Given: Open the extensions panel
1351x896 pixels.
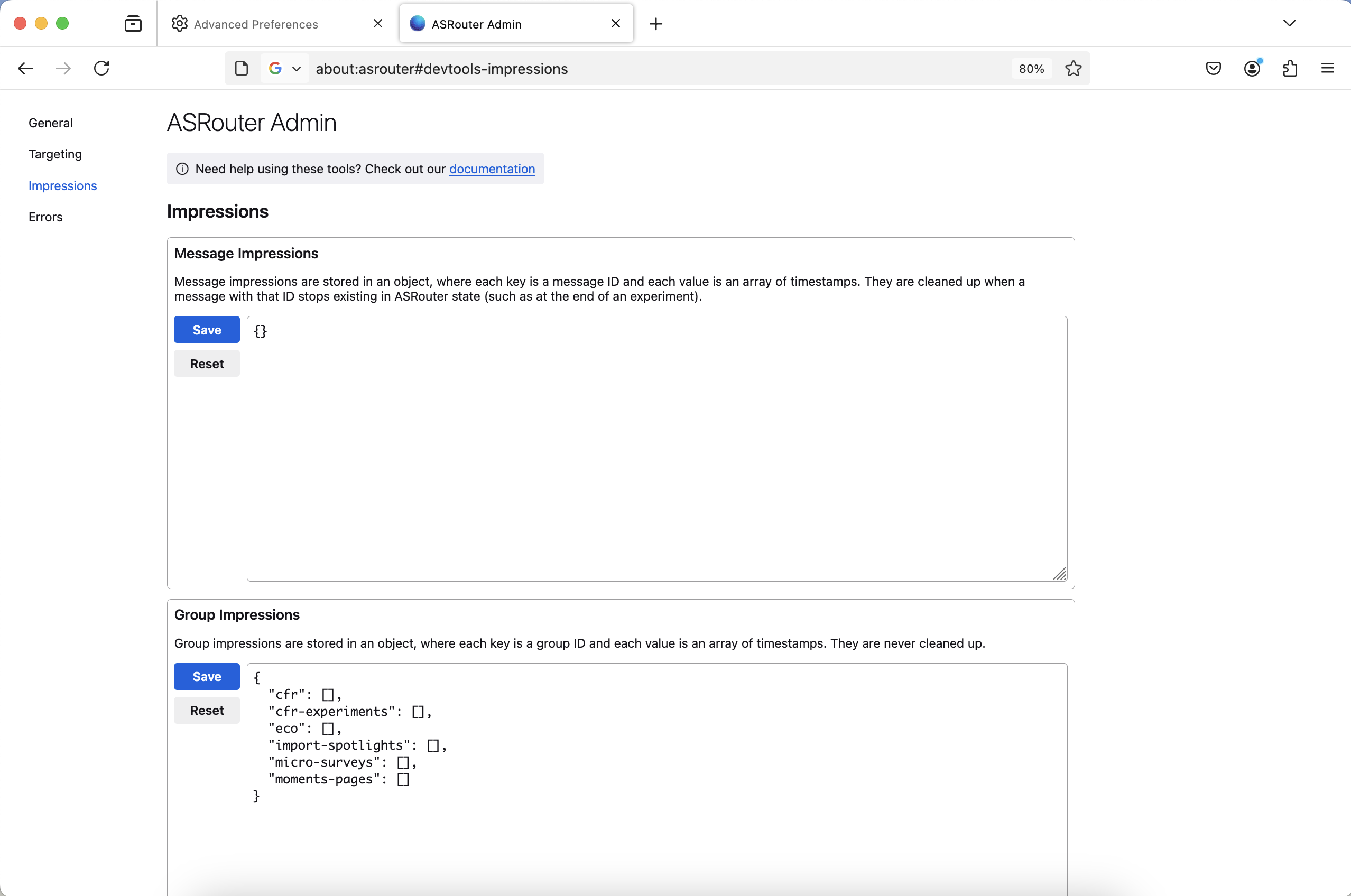Looking at the screenshot, I should point(1290,68).
